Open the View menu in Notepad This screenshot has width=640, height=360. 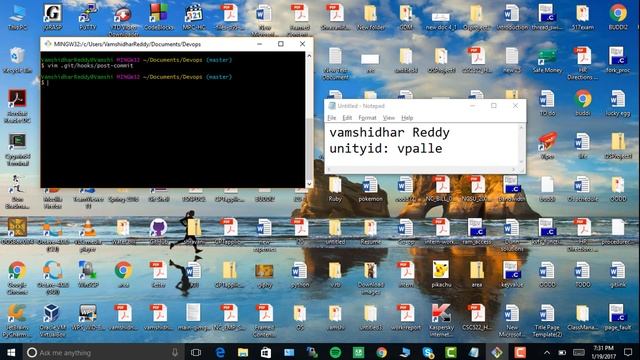tap(389, 118)
